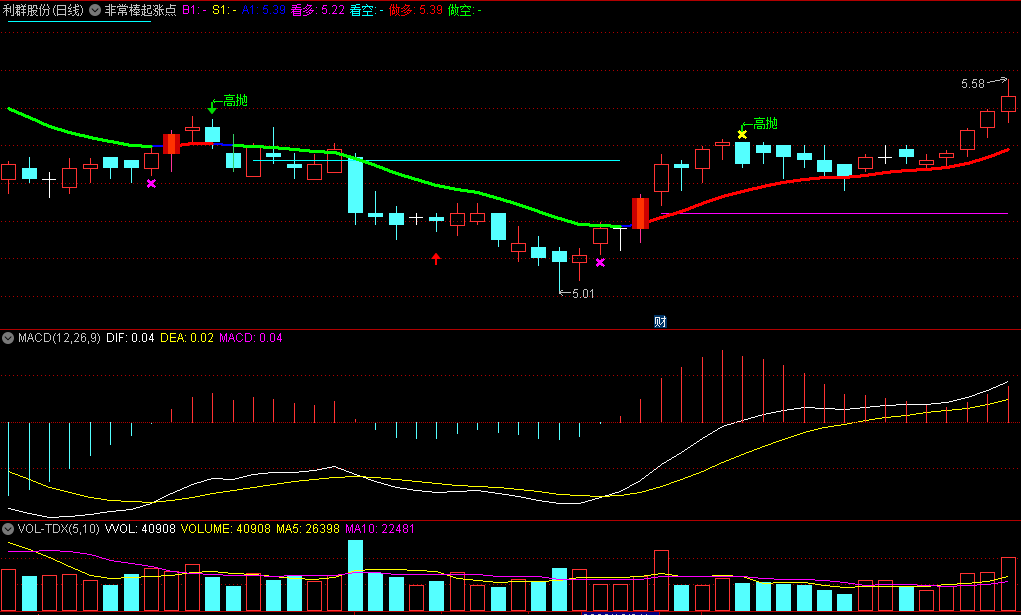
Task: Click the cyan horizontal price line
Action: (436, 160)
